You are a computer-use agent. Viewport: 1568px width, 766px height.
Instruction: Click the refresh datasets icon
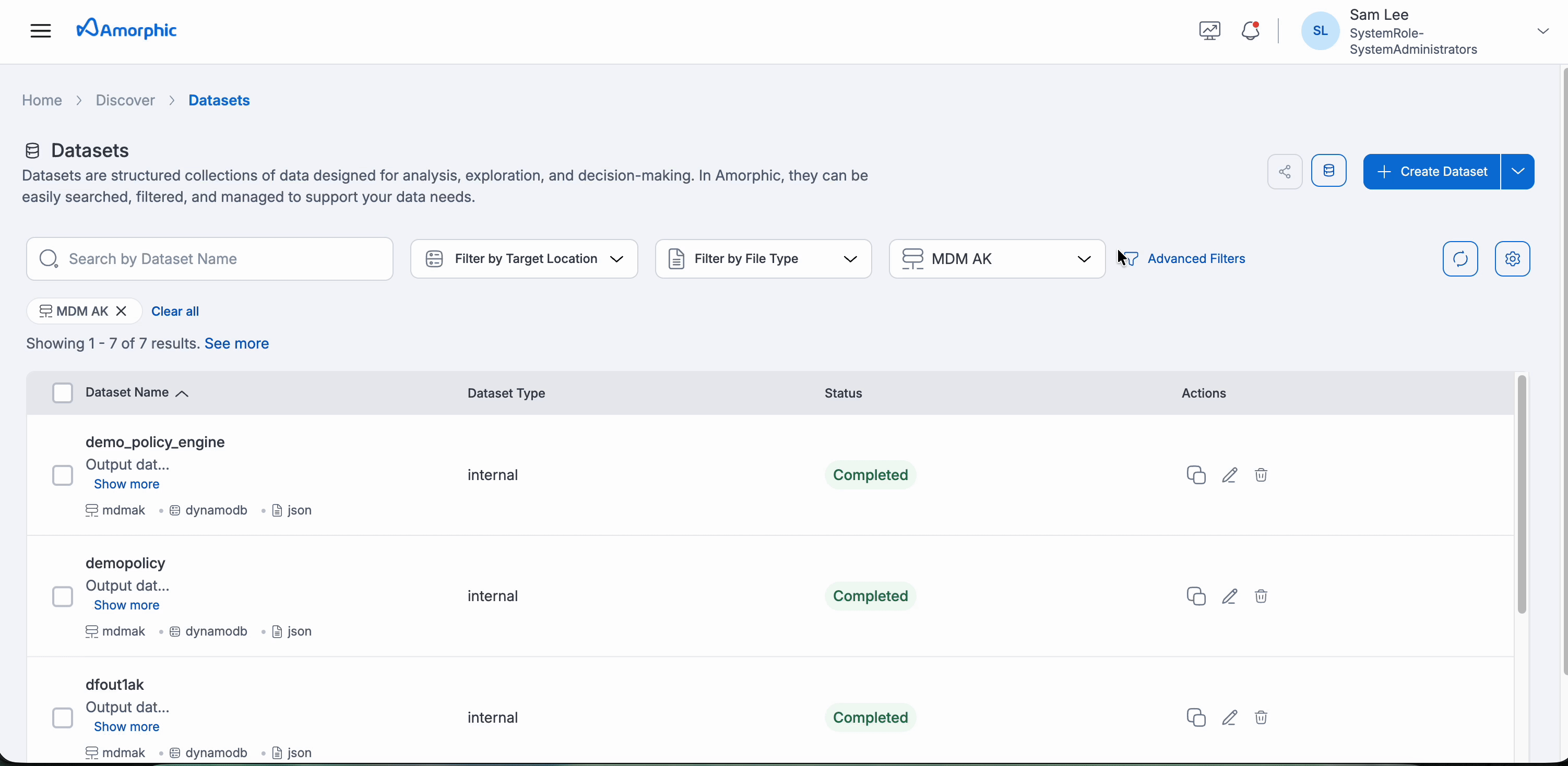[x=1460, y=259]
